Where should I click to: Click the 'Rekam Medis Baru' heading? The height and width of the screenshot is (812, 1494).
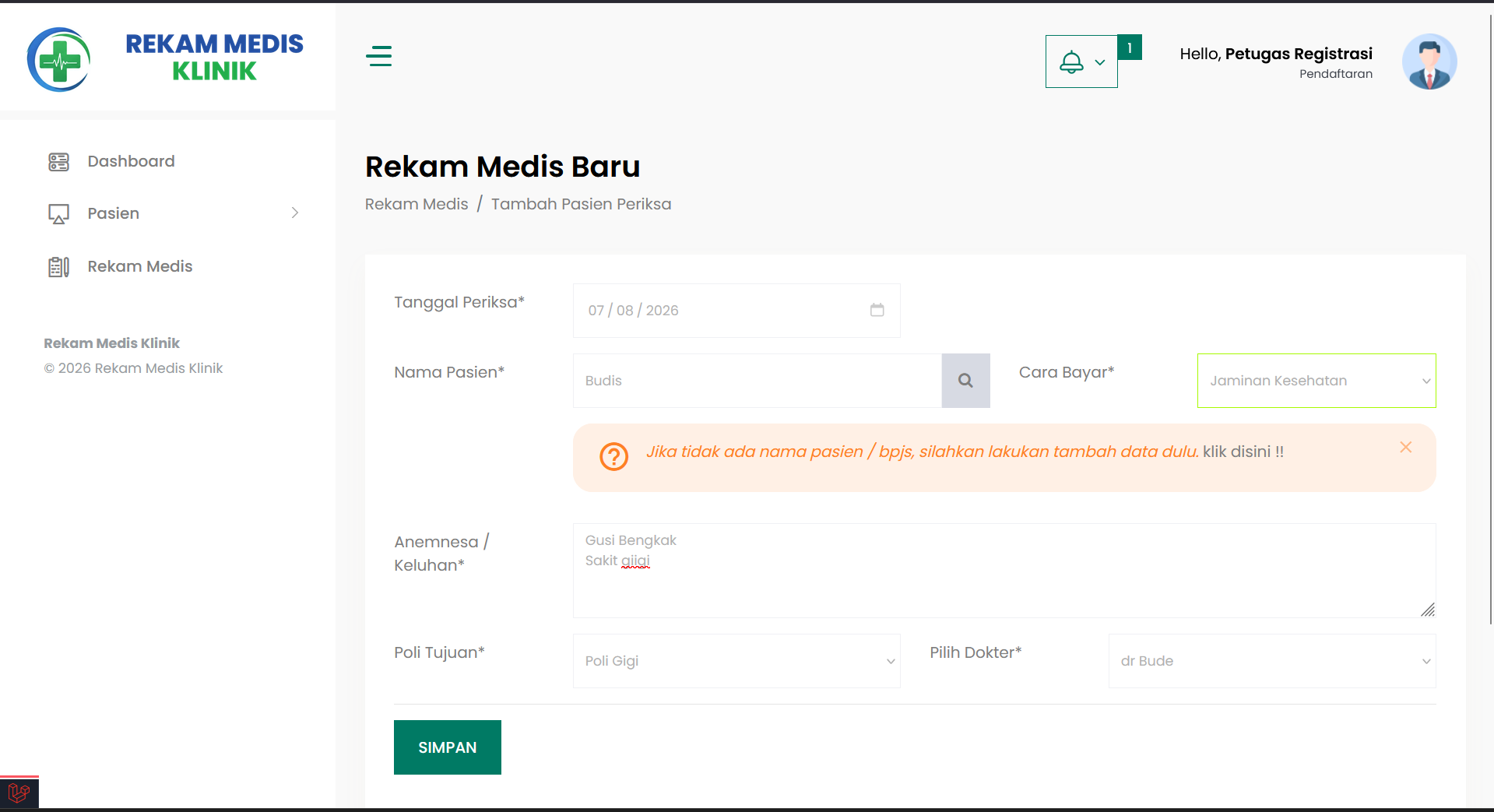(502, 167)
